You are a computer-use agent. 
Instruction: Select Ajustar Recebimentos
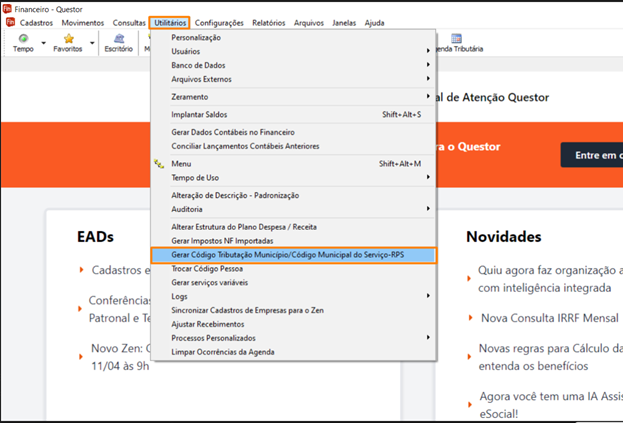293,324
